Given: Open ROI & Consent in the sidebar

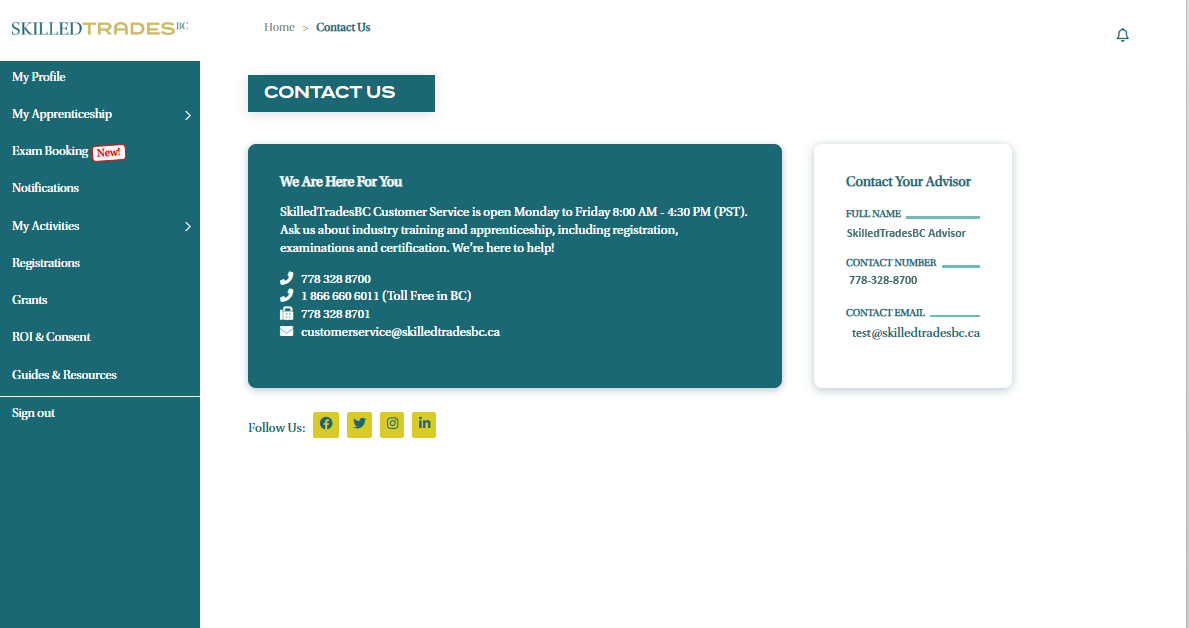Looking at the screenshot, I should (x=51, y=337).
